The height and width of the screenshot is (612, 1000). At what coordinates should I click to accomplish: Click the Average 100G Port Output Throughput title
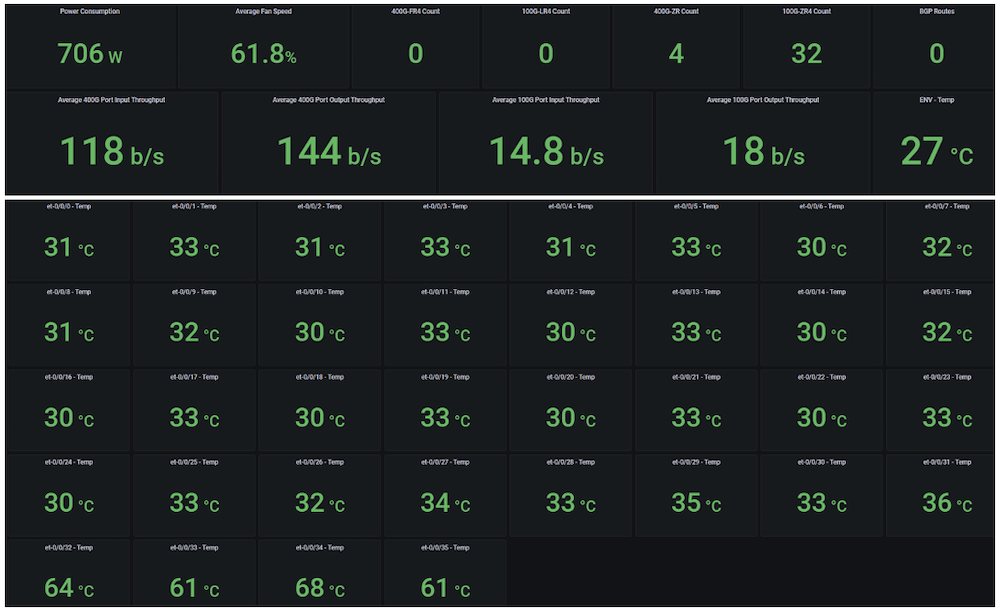[762, 100]
